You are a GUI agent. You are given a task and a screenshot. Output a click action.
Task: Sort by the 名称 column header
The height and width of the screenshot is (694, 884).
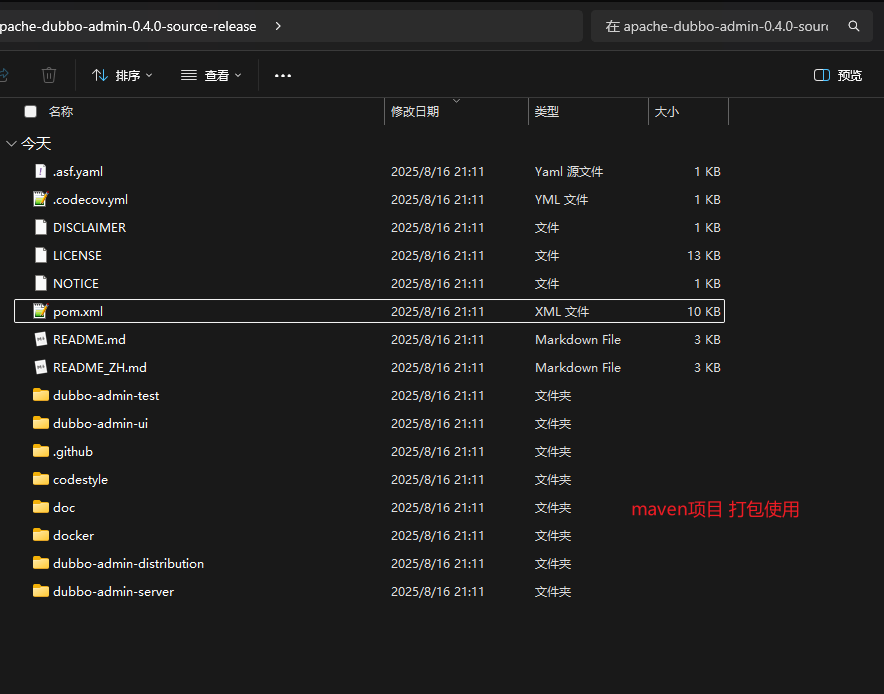click(x=61, y=112)
